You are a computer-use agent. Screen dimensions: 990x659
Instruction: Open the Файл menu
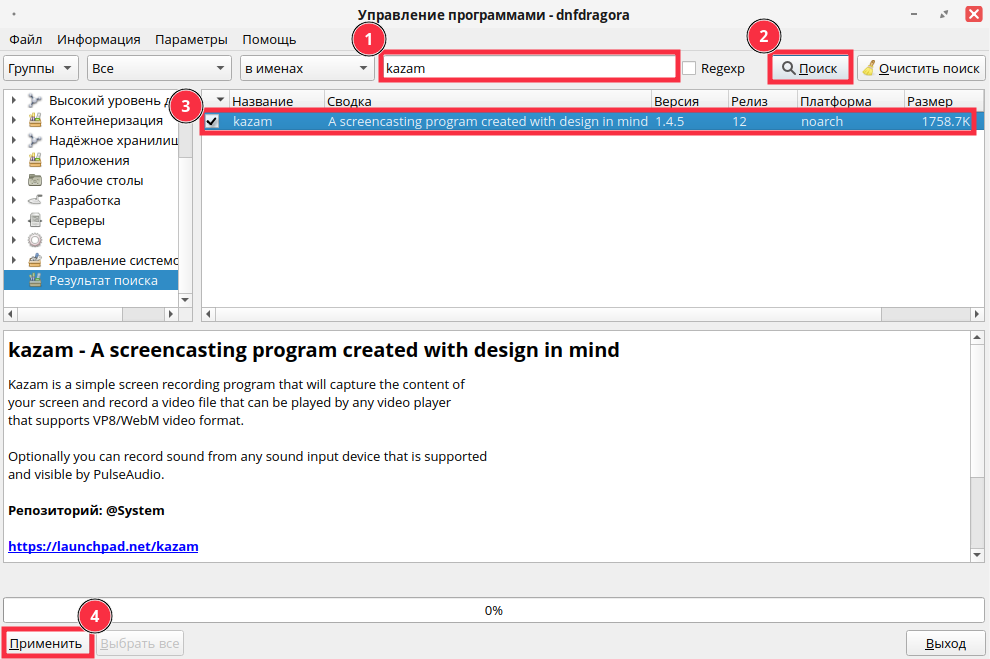point(26,39)
